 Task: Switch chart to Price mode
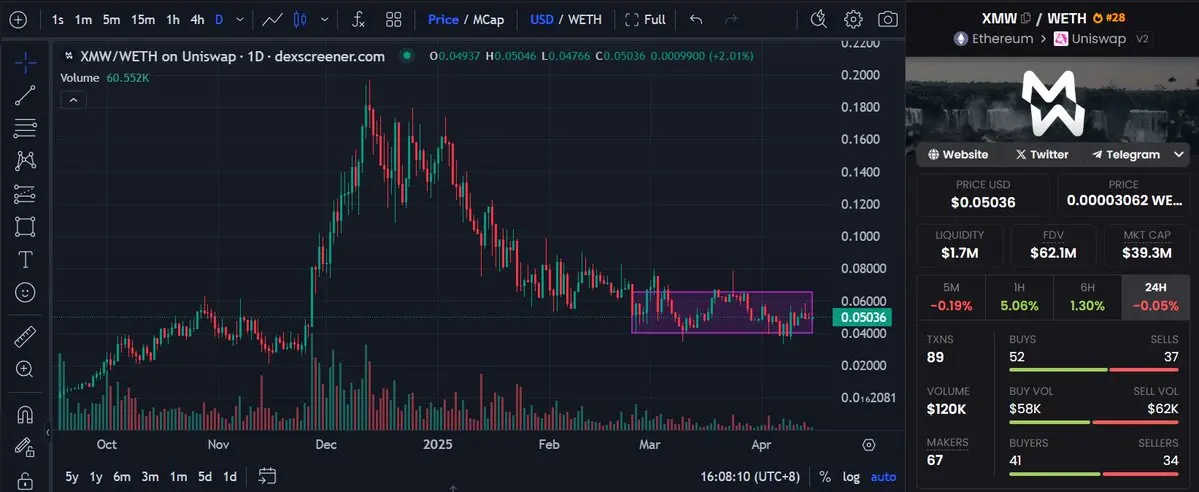click(x=443, y=20)
